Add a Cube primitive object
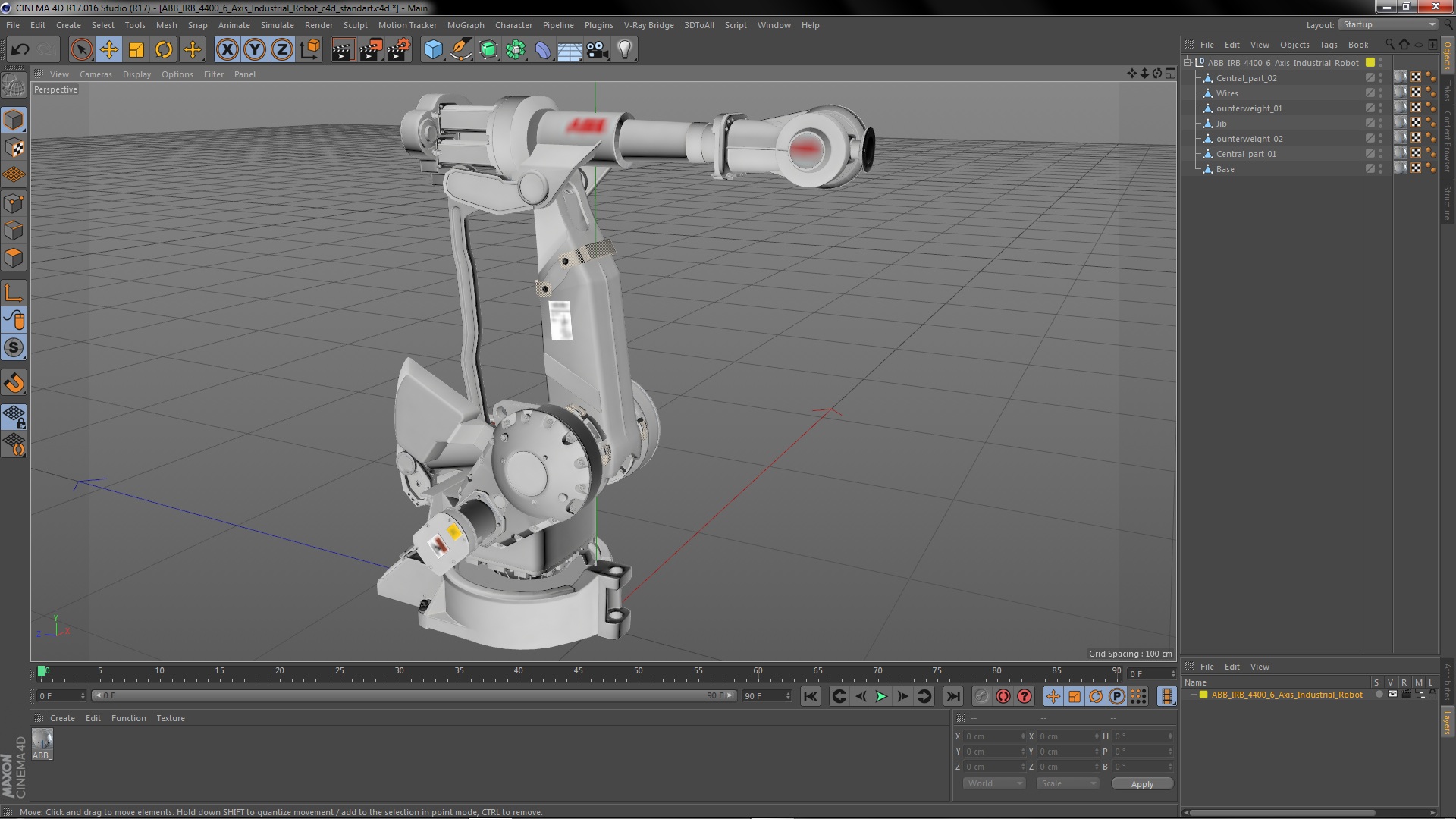This screenshot has height=819, width=1456. click(x=433, y=50)
